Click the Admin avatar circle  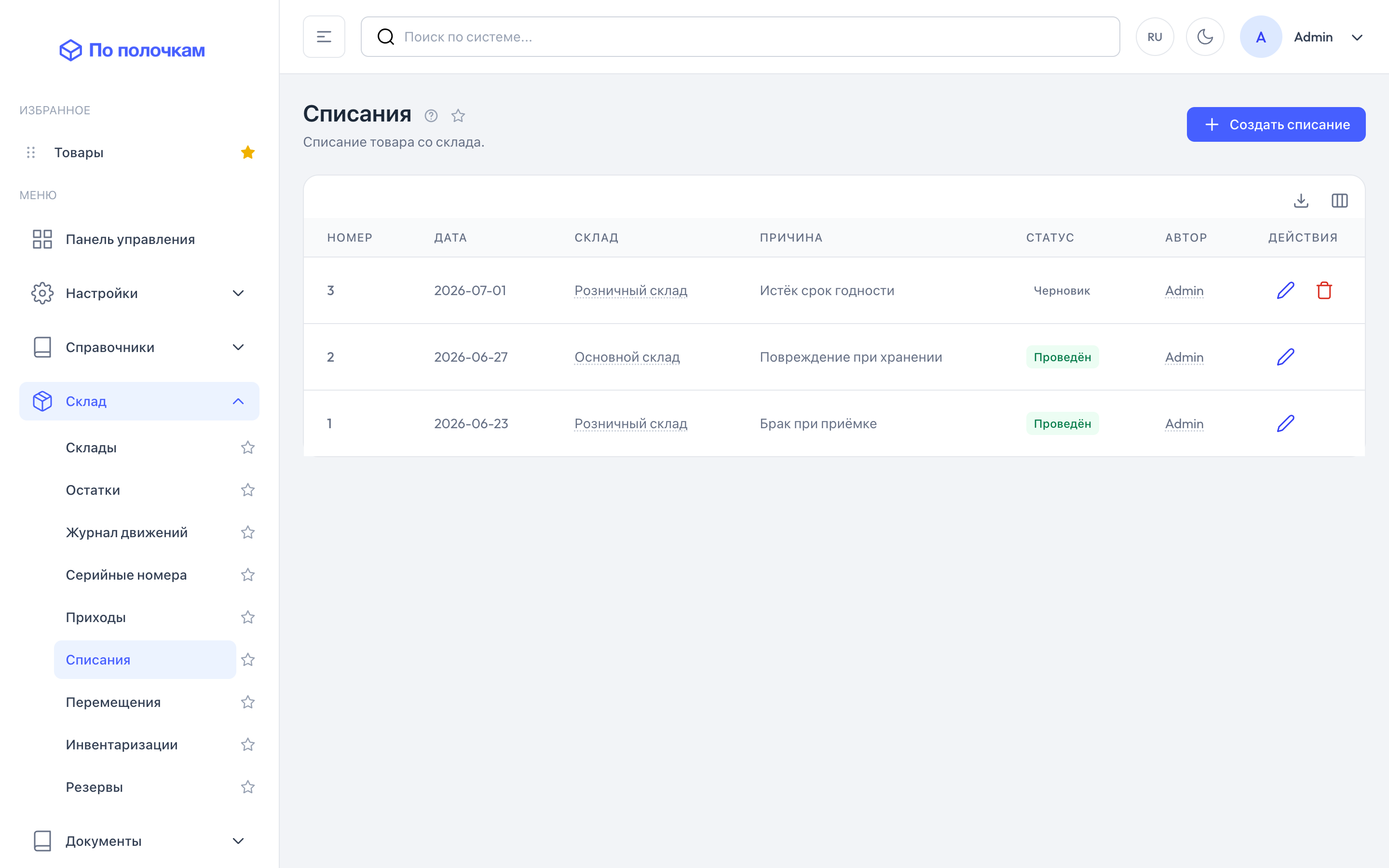pos(1260,37)
